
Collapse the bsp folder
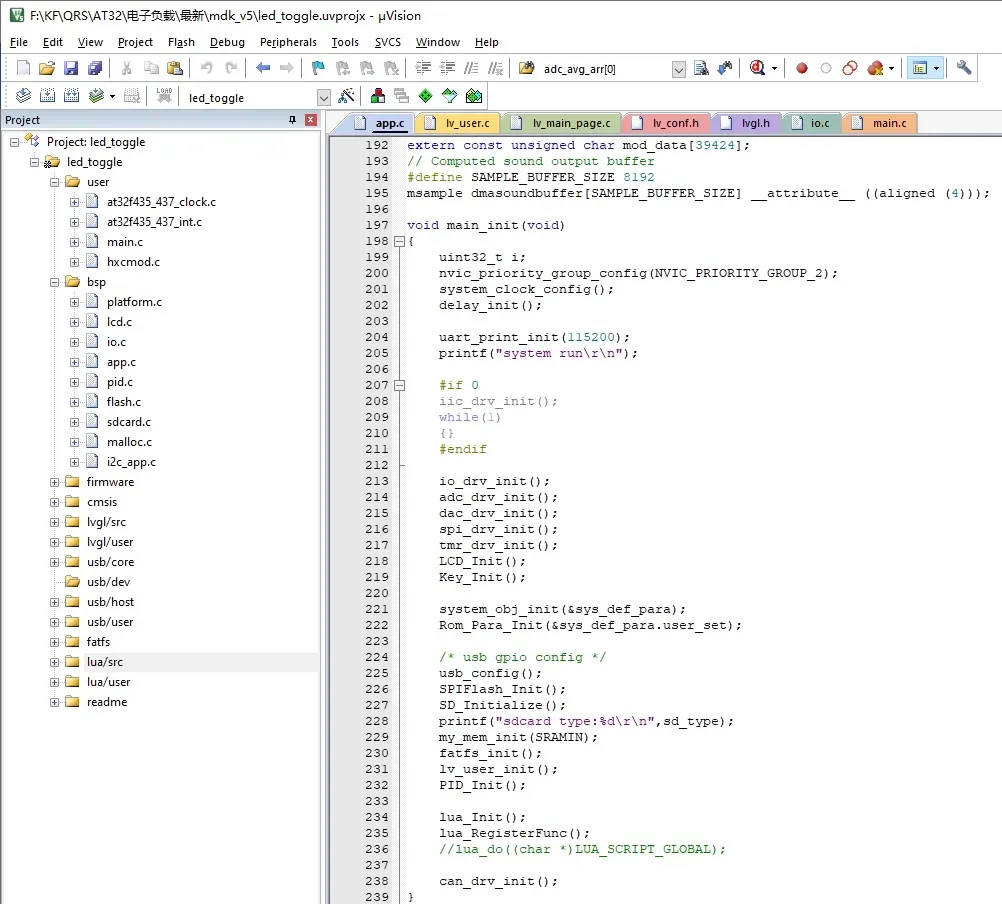pos(54,282)
